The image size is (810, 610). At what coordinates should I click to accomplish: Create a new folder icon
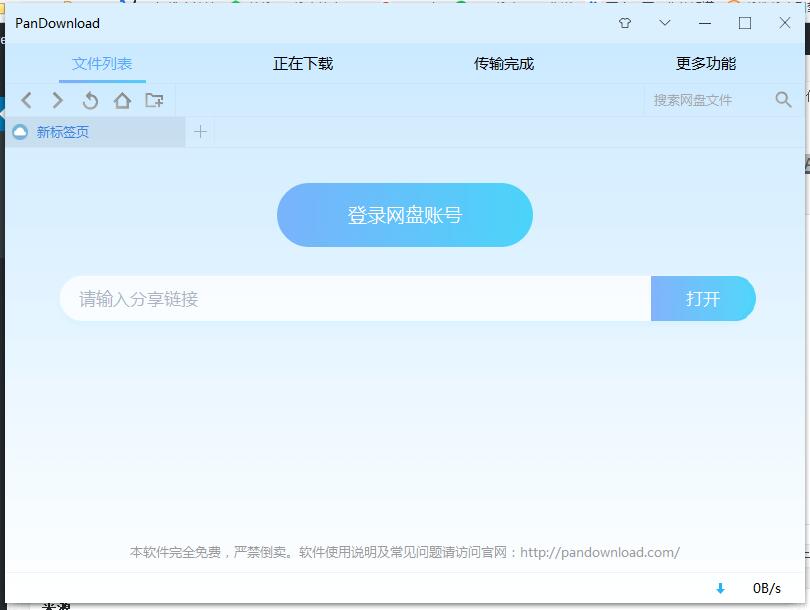154,100
